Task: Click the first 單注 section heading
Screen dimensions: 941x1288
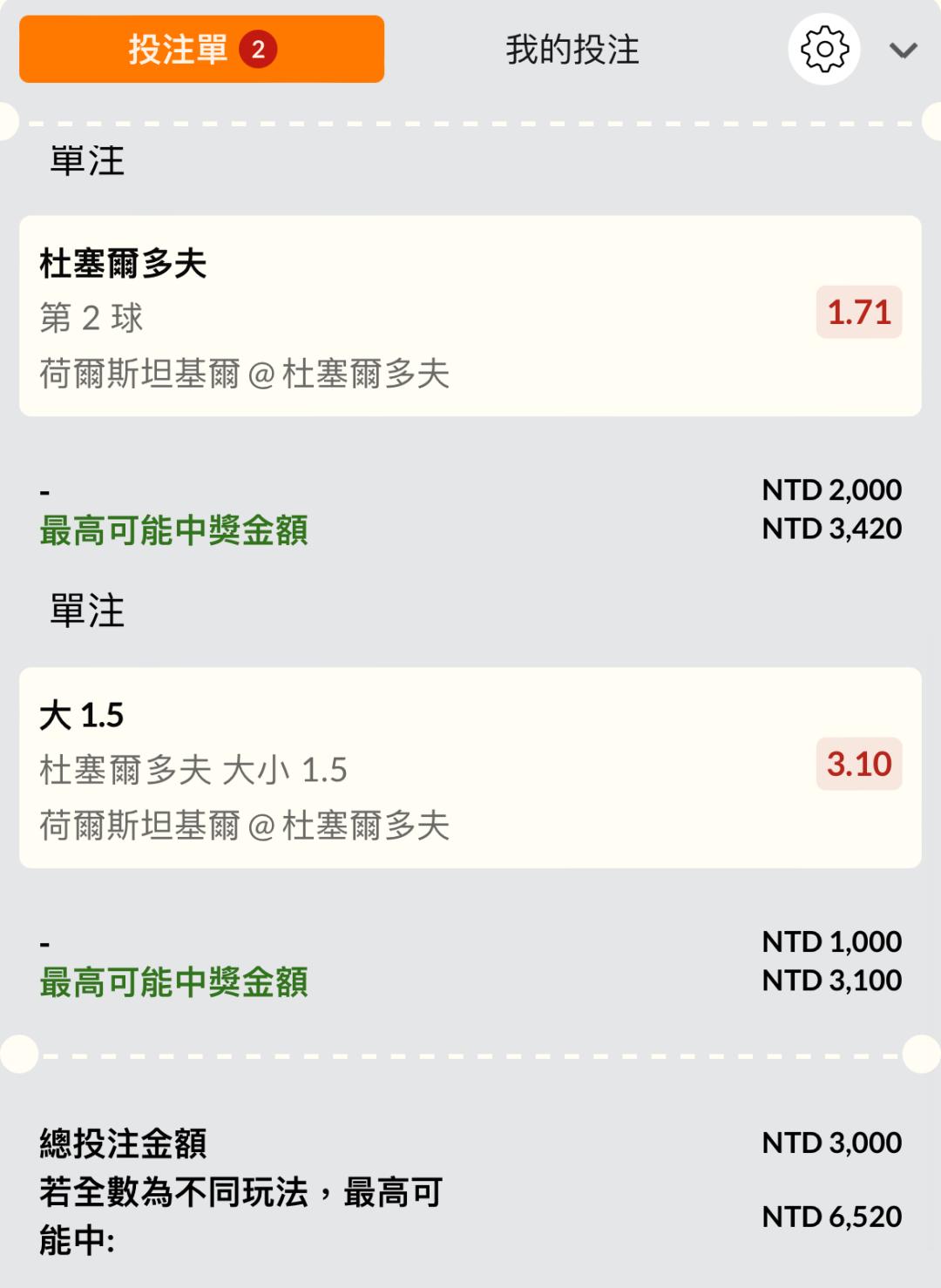Action: pos(87,161)
